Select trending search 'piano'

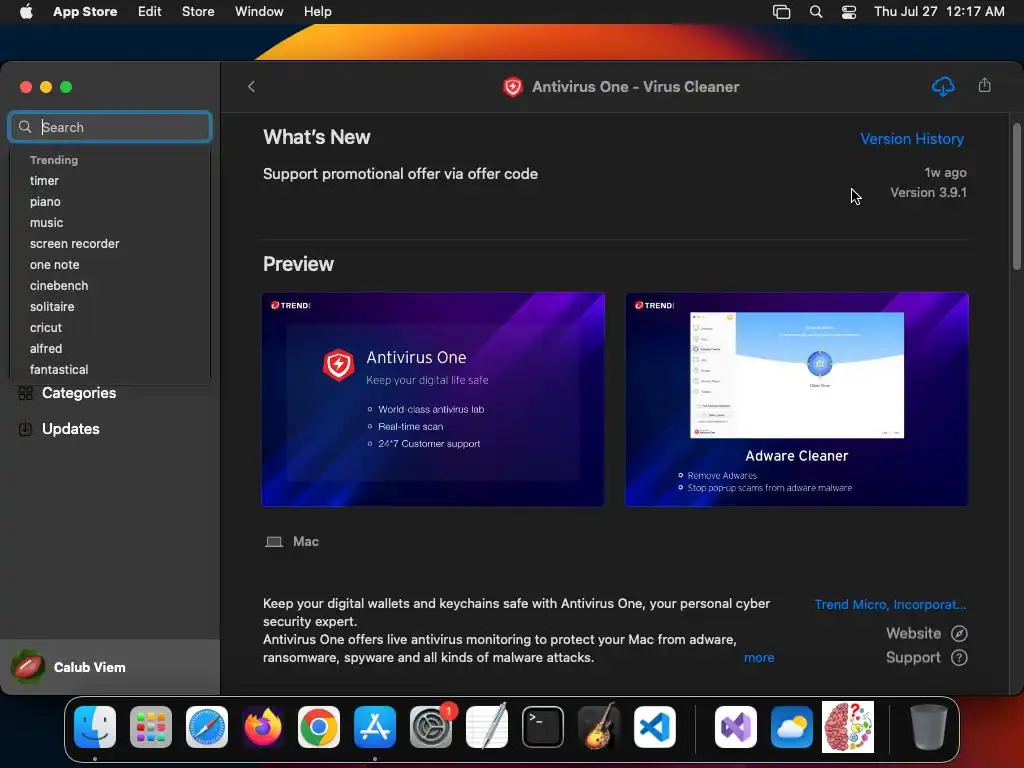click(45, 202)
